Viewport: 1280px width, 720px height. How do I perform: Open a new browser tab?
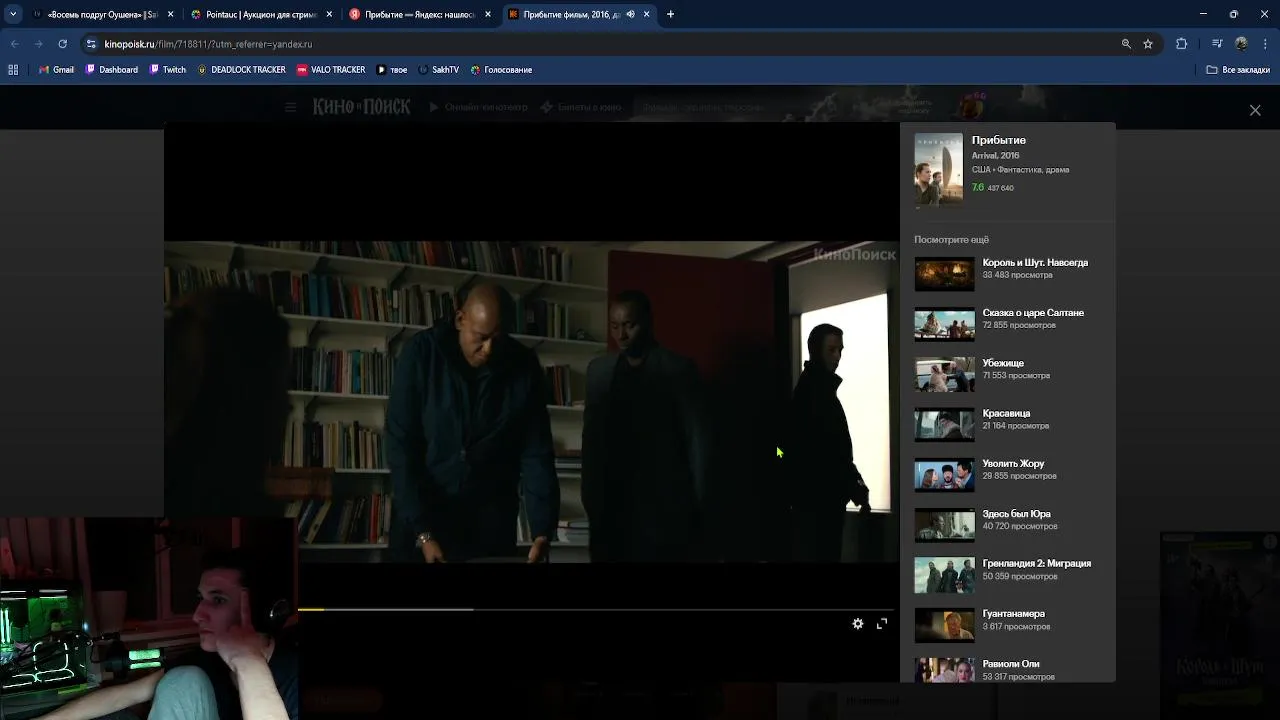pyautogui.click(x=670, y=14)
